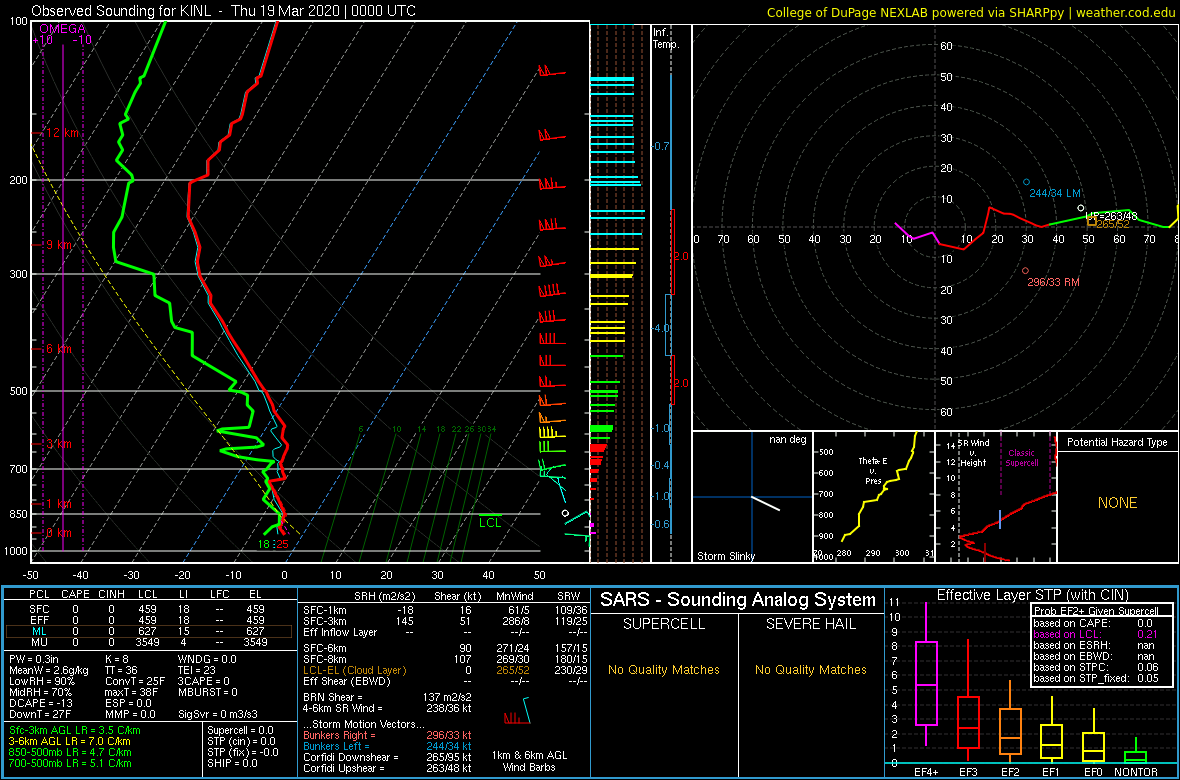Click 'No Quality Matches' under SUPERCELL
Viewport: 1180px width, 780px height.
[x=664, y=669]
